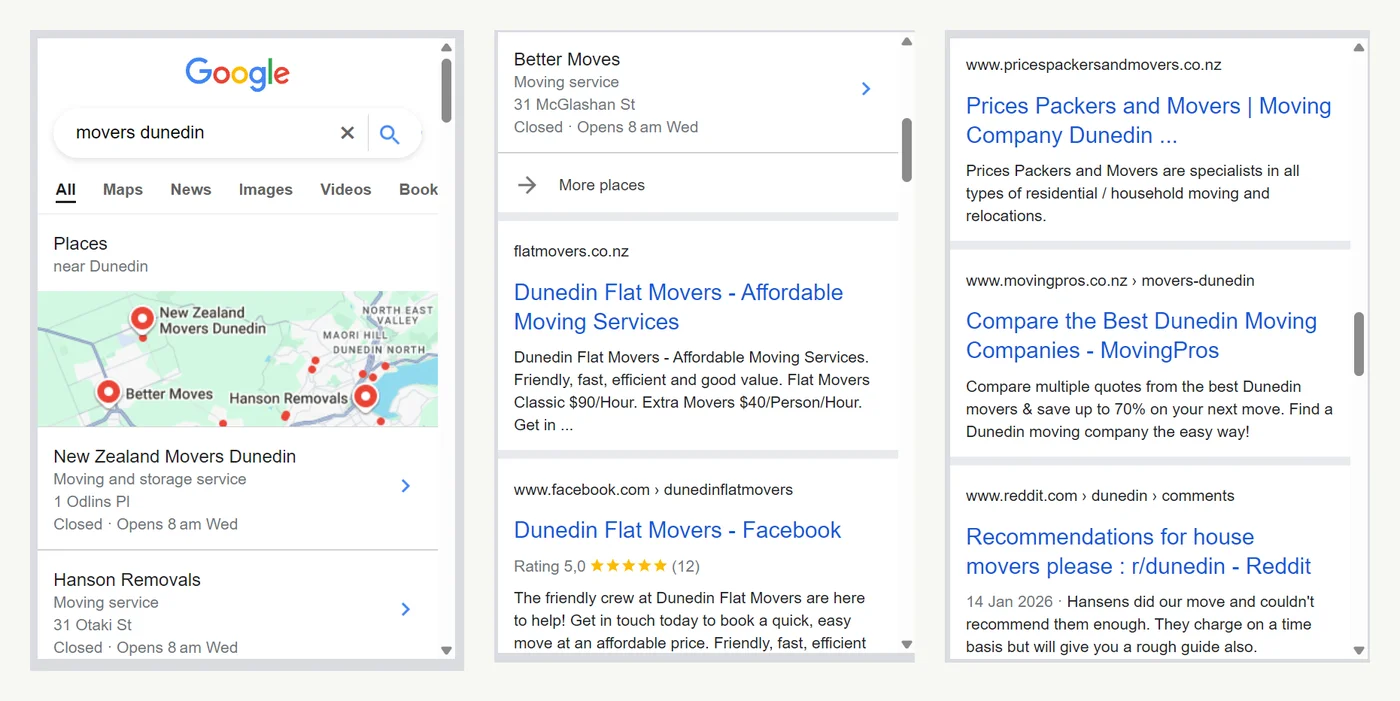Click the middle panel scrollbar thumb

tap(907, 150)
